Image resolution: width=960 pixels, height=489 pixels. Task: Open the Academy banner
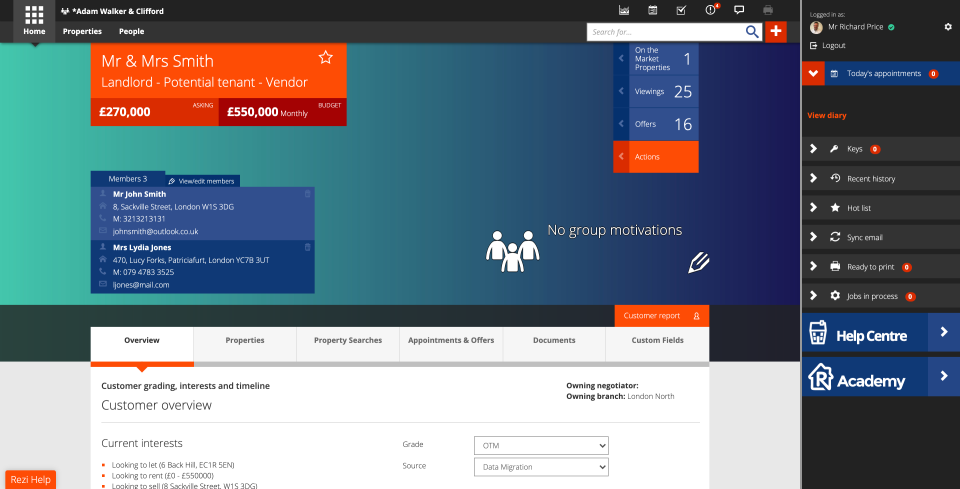[x=880, y=376]
